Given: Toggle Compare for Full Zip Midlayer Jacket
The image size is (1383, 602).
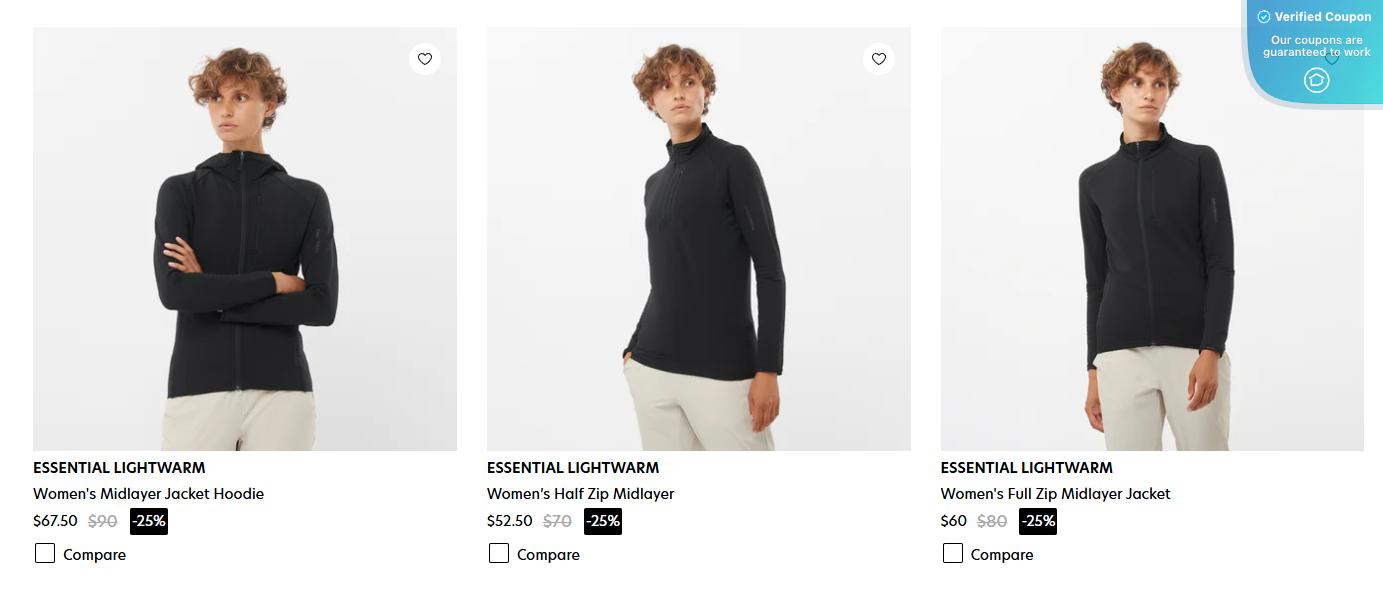Looking at the screenshot, I should [x=952, y=553].
